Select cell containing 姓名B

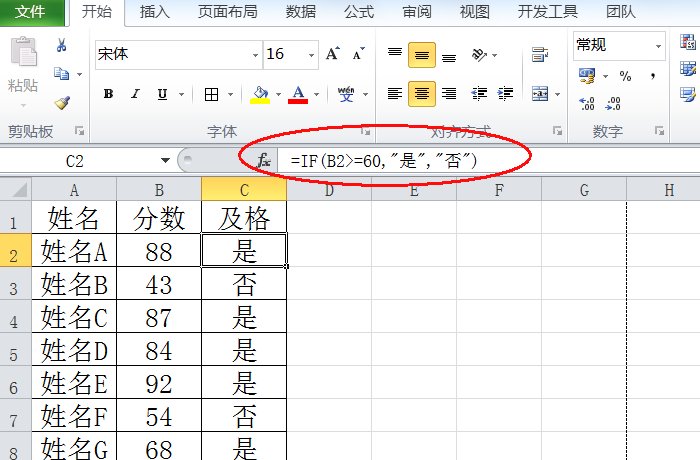point(74,284)
